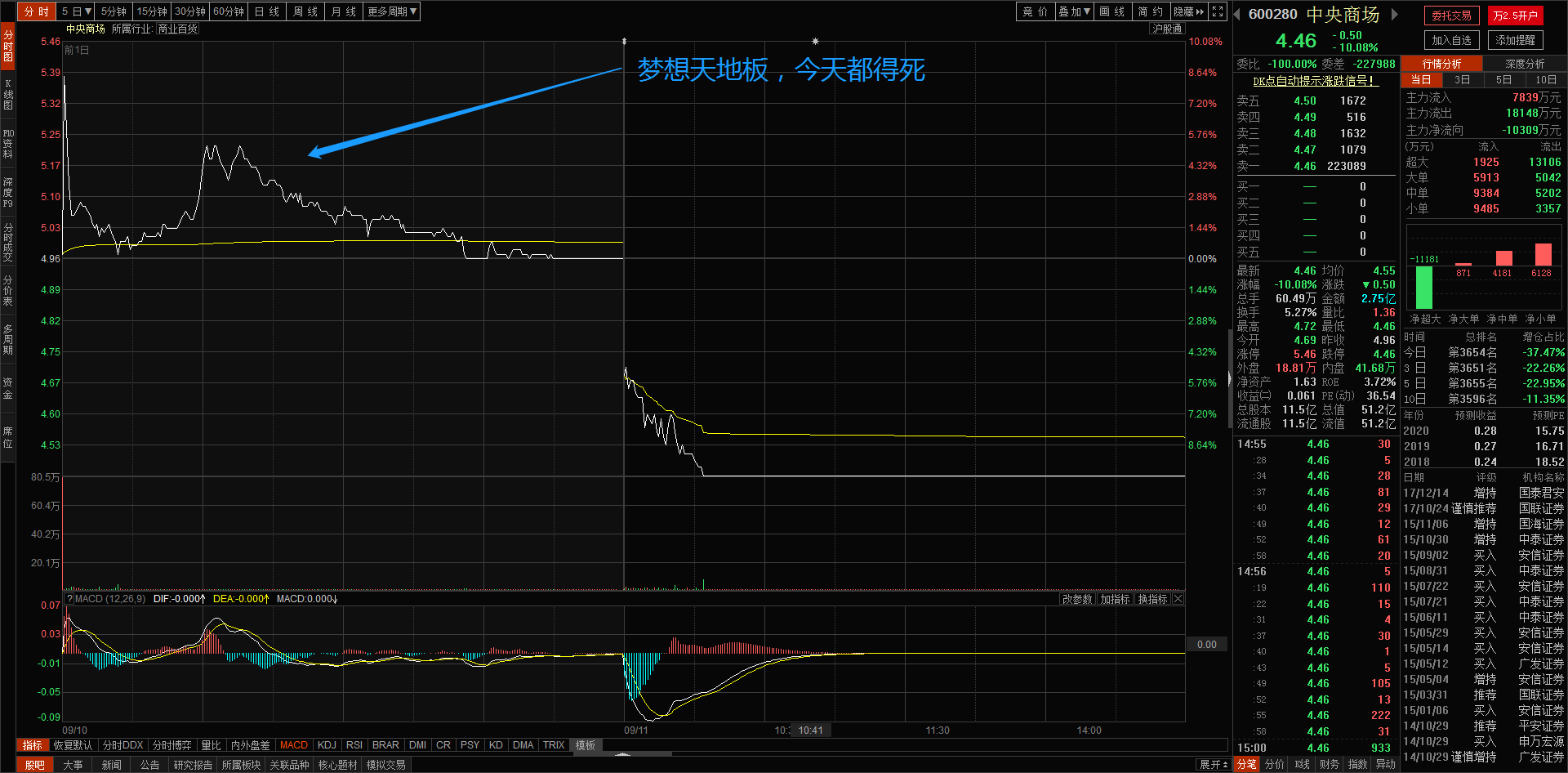
Task: Switch to 行情分析 tab
Action: 1442,64
